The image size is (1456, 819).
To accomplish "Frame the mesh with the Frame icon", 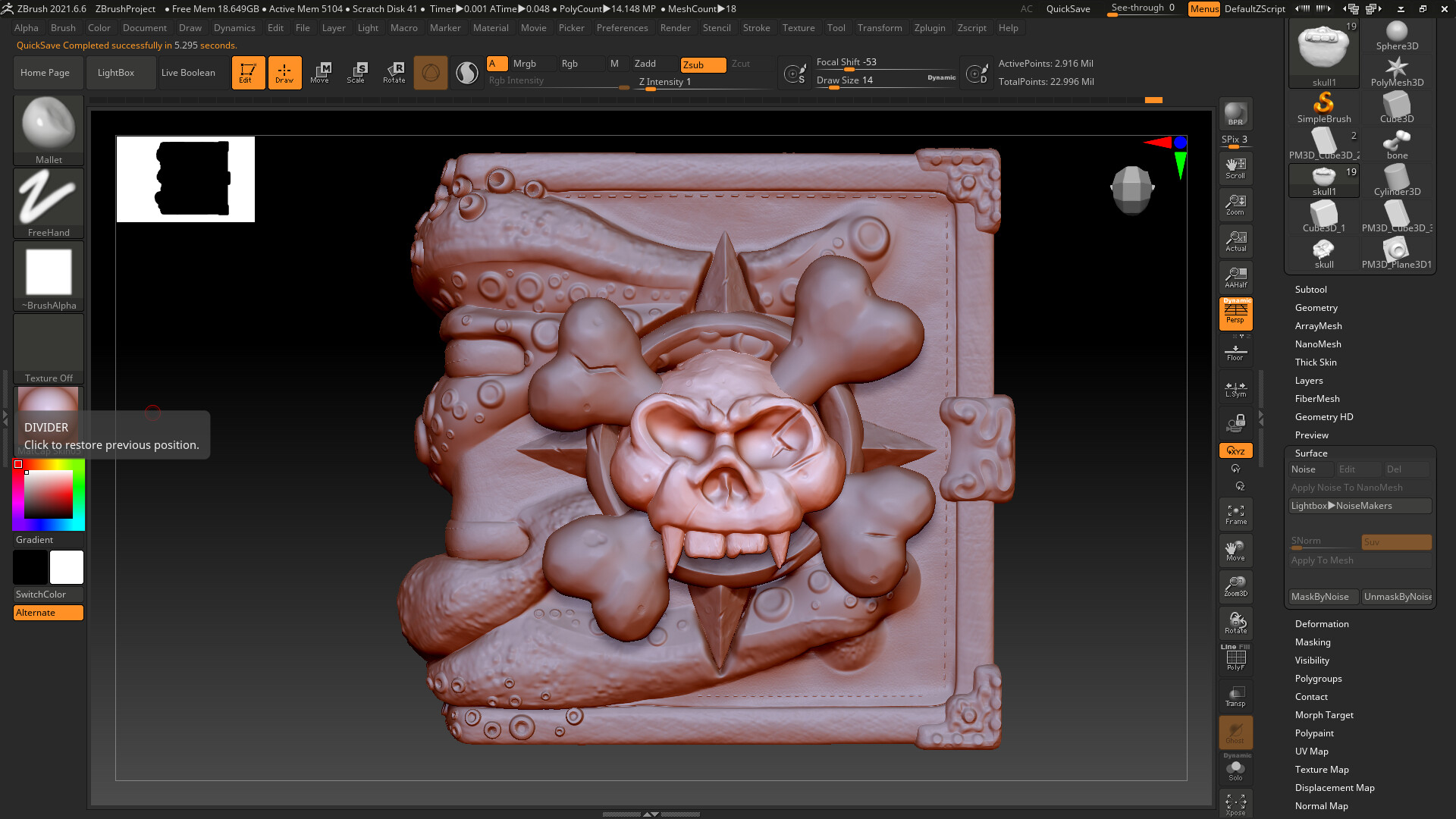I will pos(1235,513).
